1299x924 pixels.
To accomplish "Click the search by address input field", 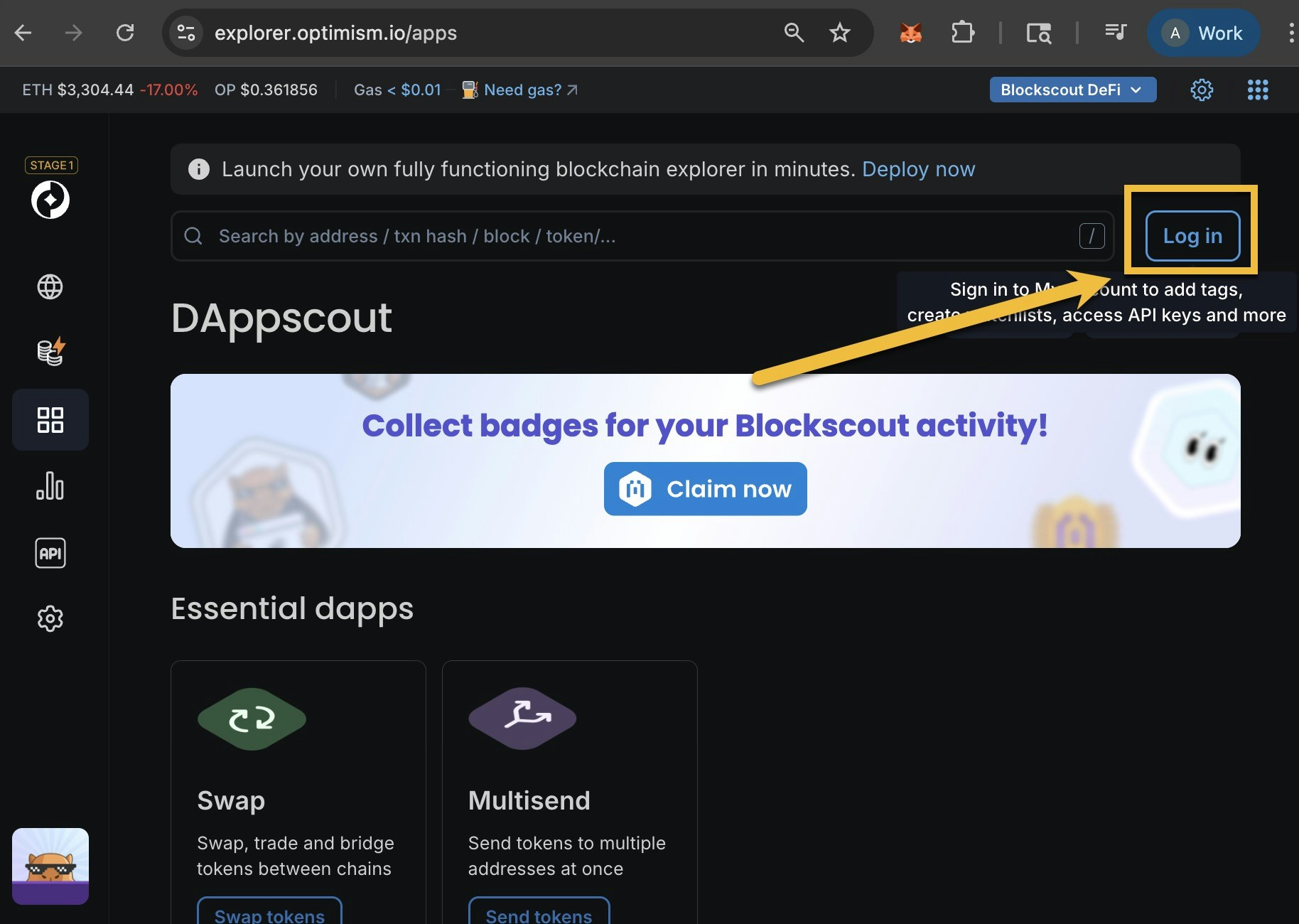I will [568, 236].
